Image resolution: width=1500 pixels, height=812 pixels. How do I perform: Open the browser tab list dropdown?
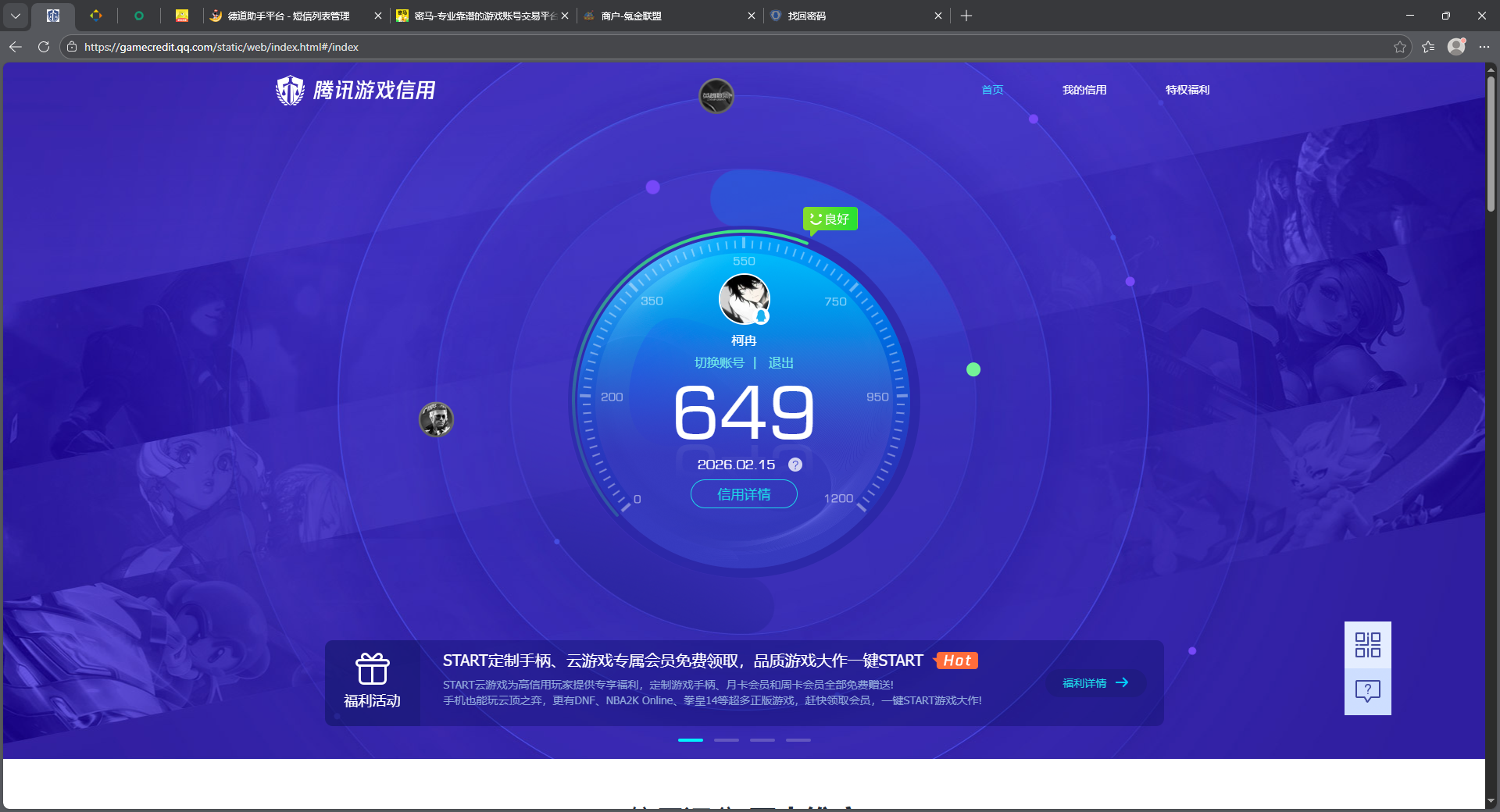(16, 16)
